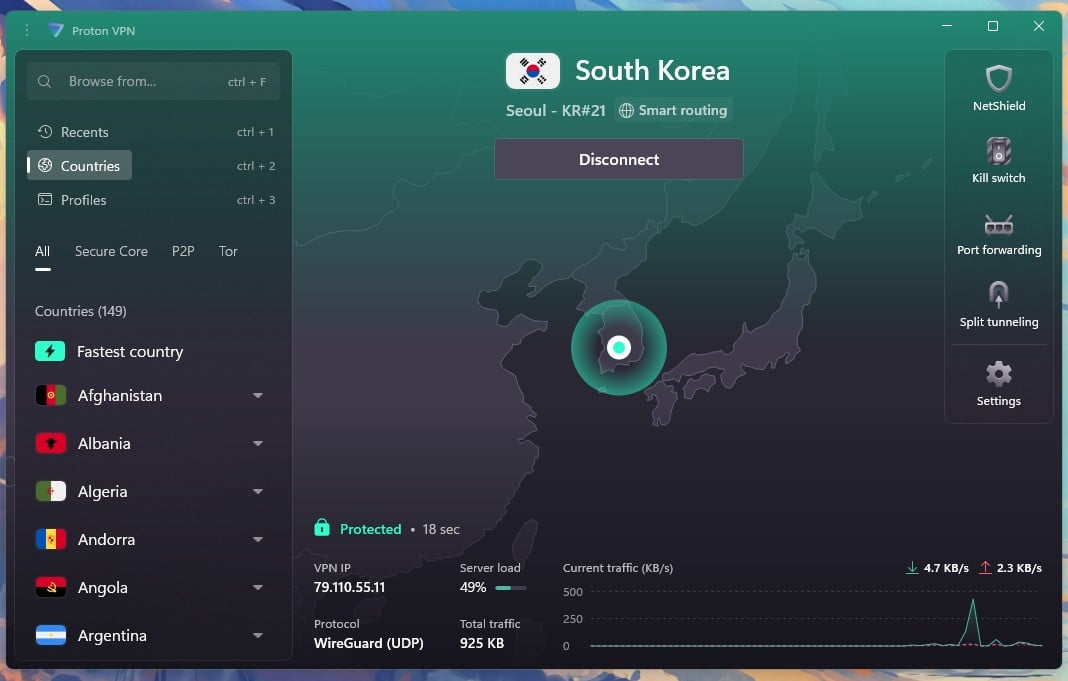The height and width of the screenshot is (681, 1068).
Task: Click the Smart routing label
Action: [x=682, y=110]
